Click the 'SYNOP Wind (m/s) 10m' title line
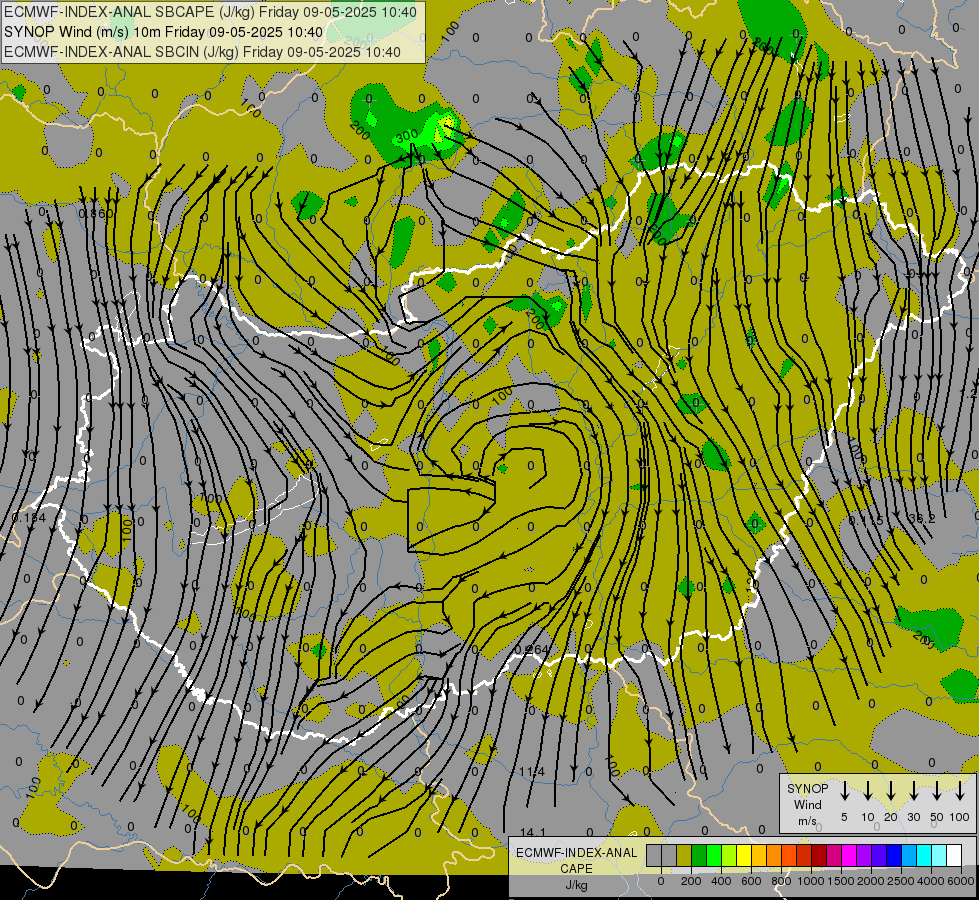Image resolution: width=979 pixels, height=900 pixels. pyautogui.click(x=164, y=32)
